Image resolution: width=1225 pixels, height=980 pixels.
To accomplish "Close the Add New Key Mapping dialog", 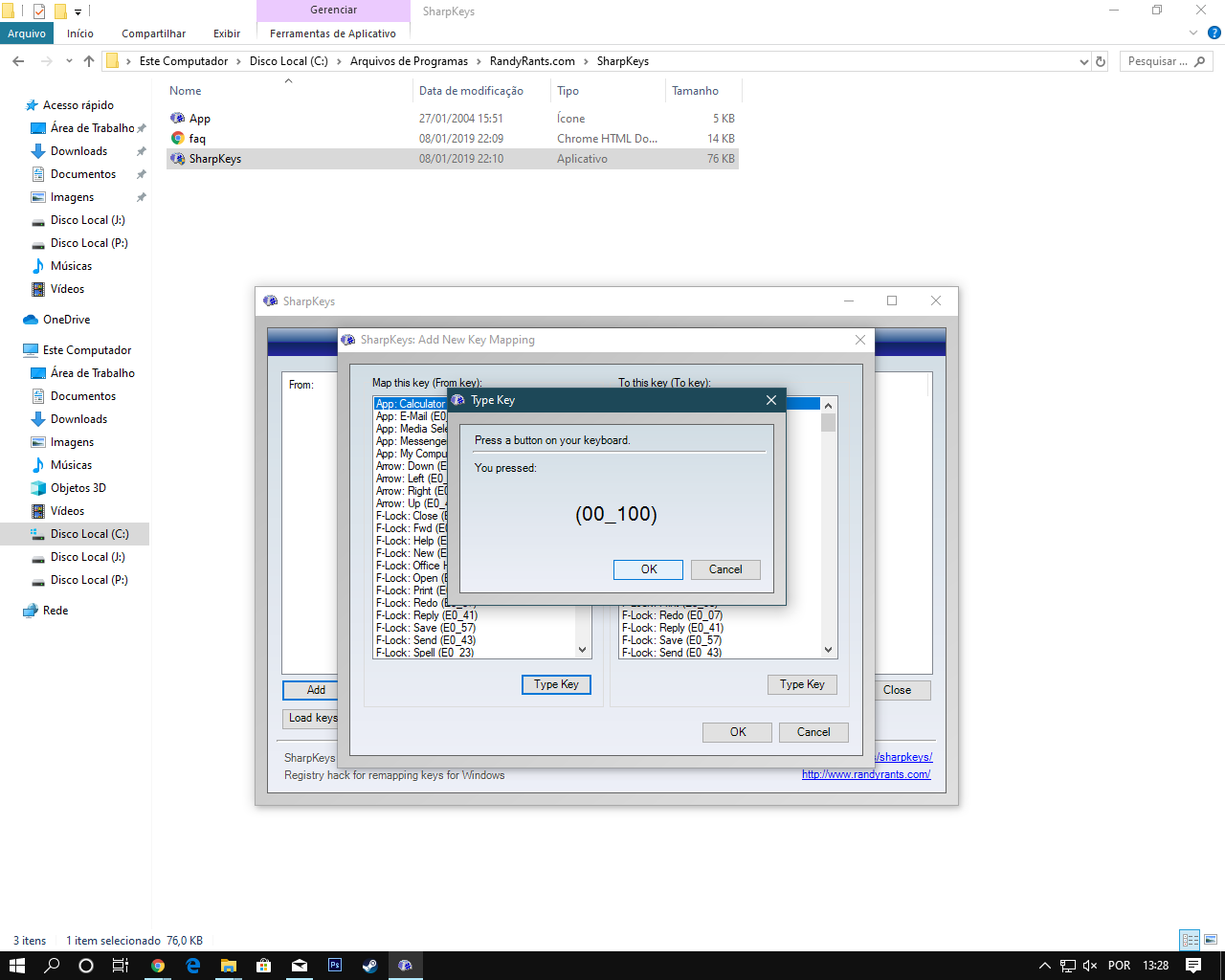I will pyautogui.click(x=860, y=340).
